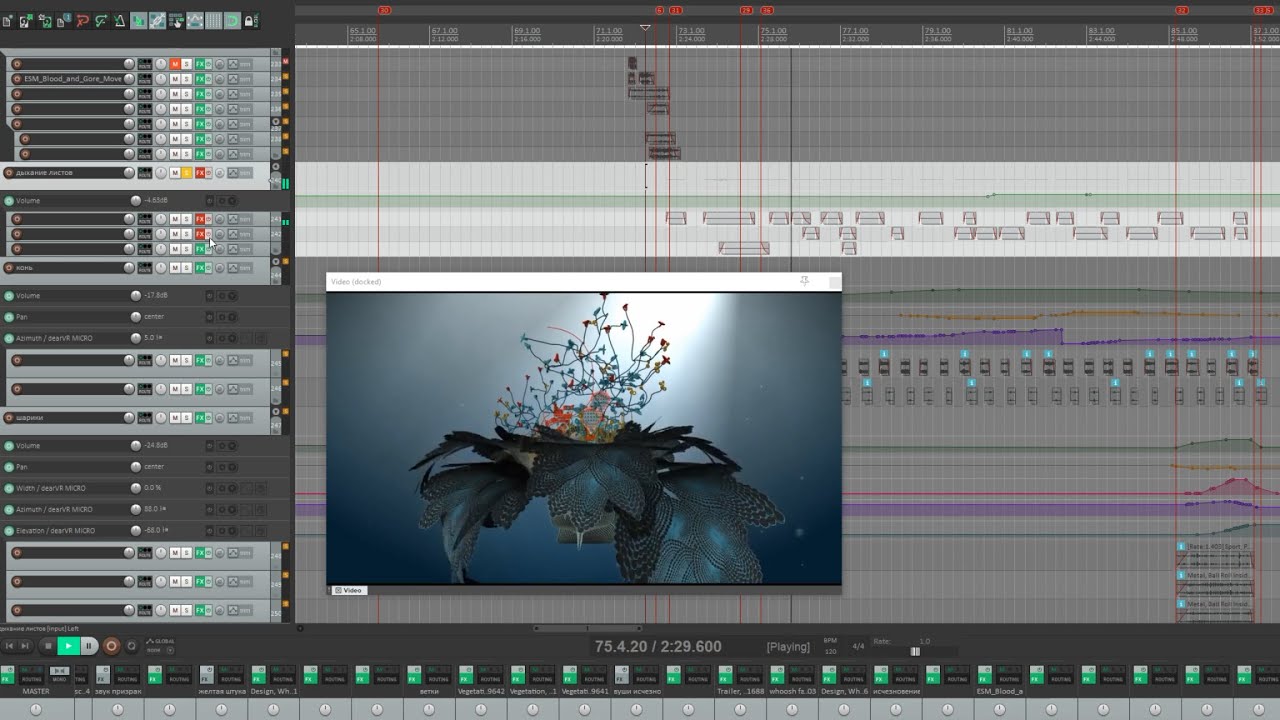Click timeline marker 30 in the ruler
The image size is (1280, 720).
click(x=384, y=10)
